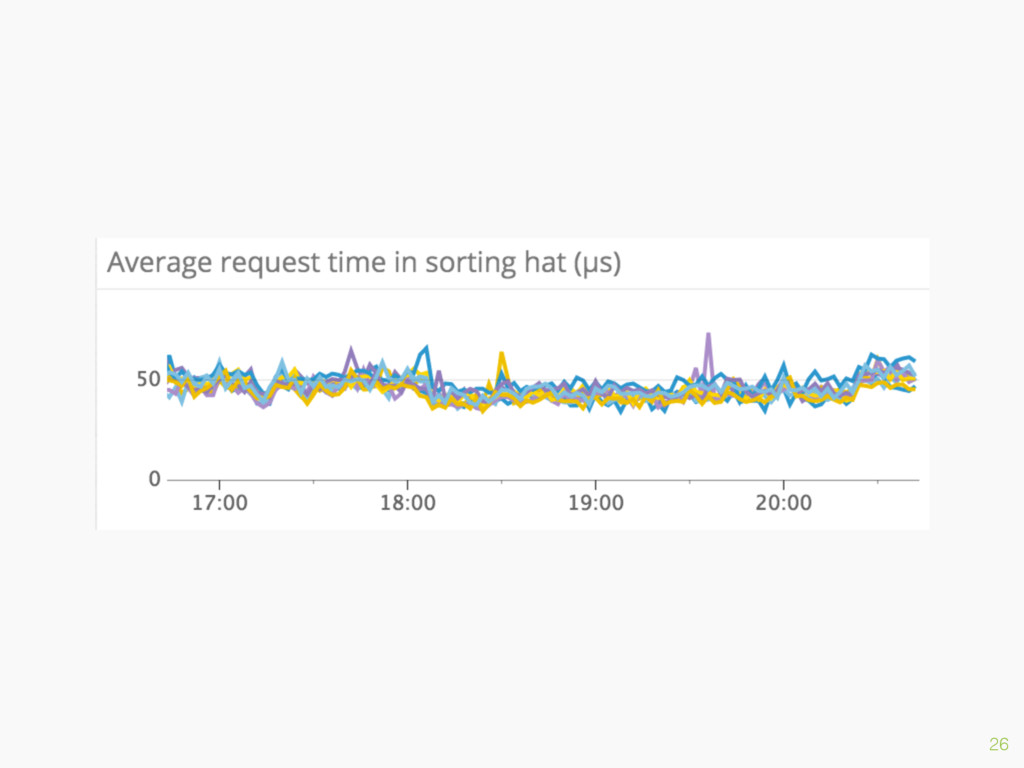Click the minor tick between 19:00 and 20:00
Screen dimensions: 1024x768
click(x=690, y=482)
